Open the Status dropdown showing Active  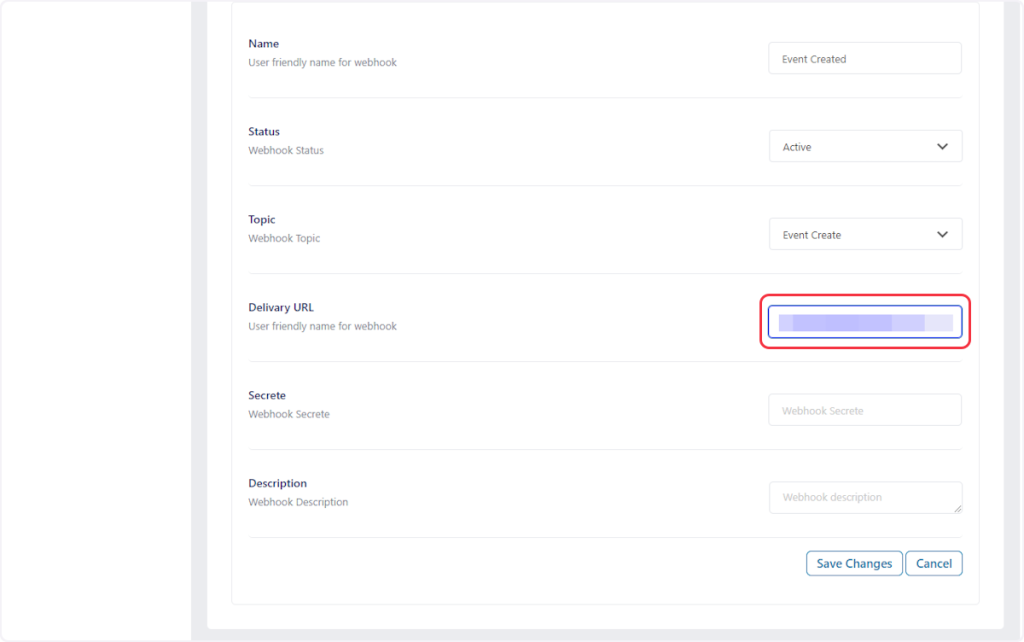[x=864, y=147]
